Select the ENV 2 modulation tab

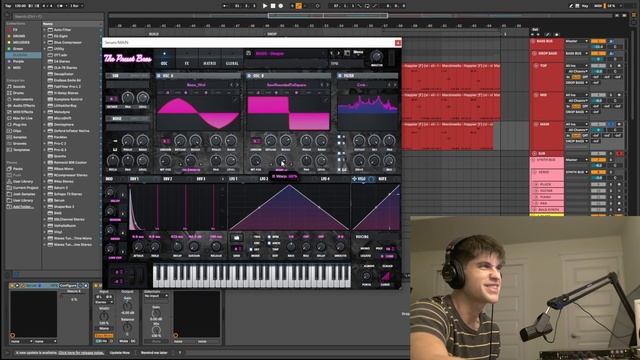168,179
